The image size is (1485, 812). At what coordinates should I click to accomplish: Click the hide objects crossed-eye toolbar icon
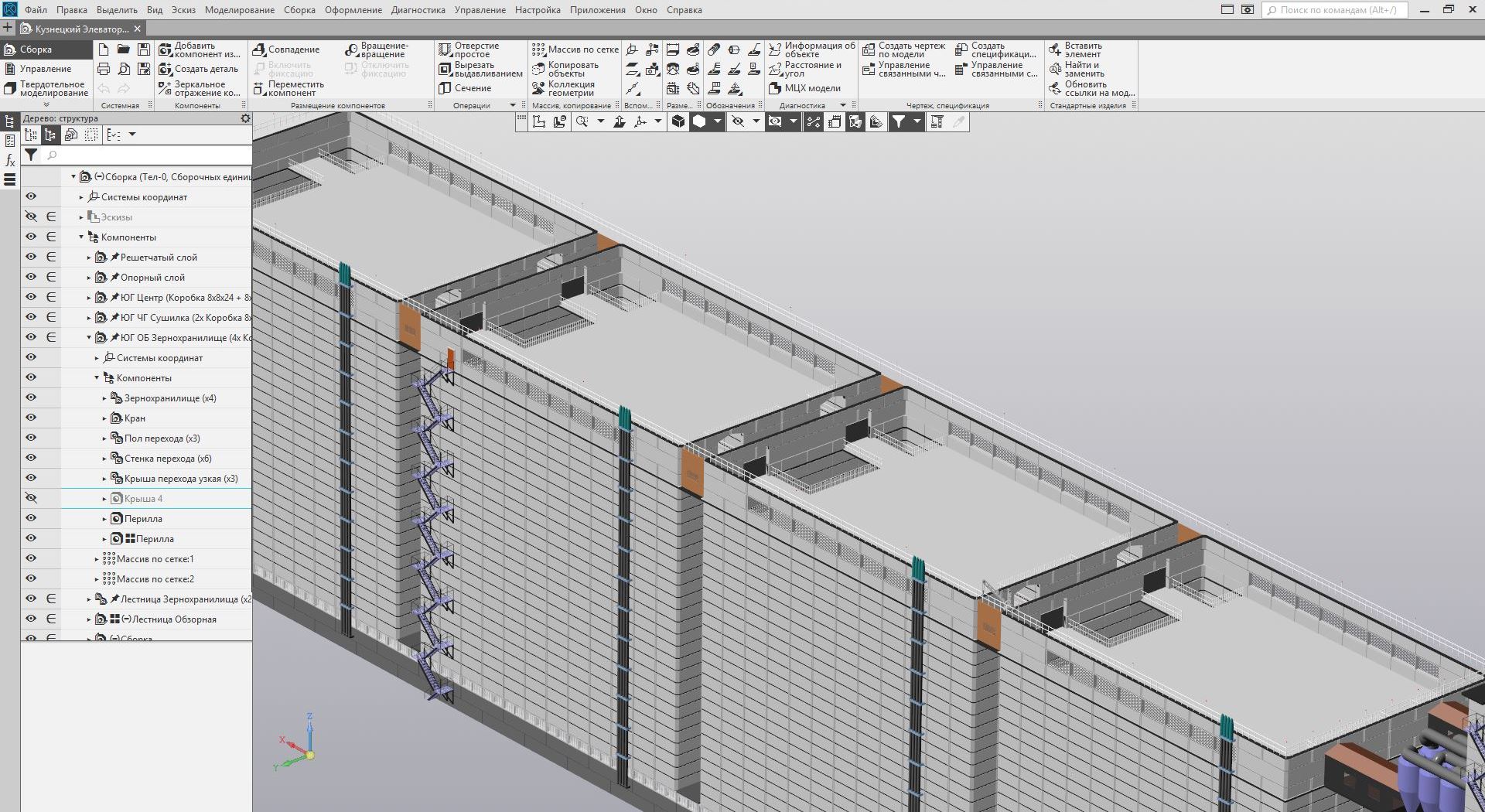pyautogui.click(x=738, y=121)
